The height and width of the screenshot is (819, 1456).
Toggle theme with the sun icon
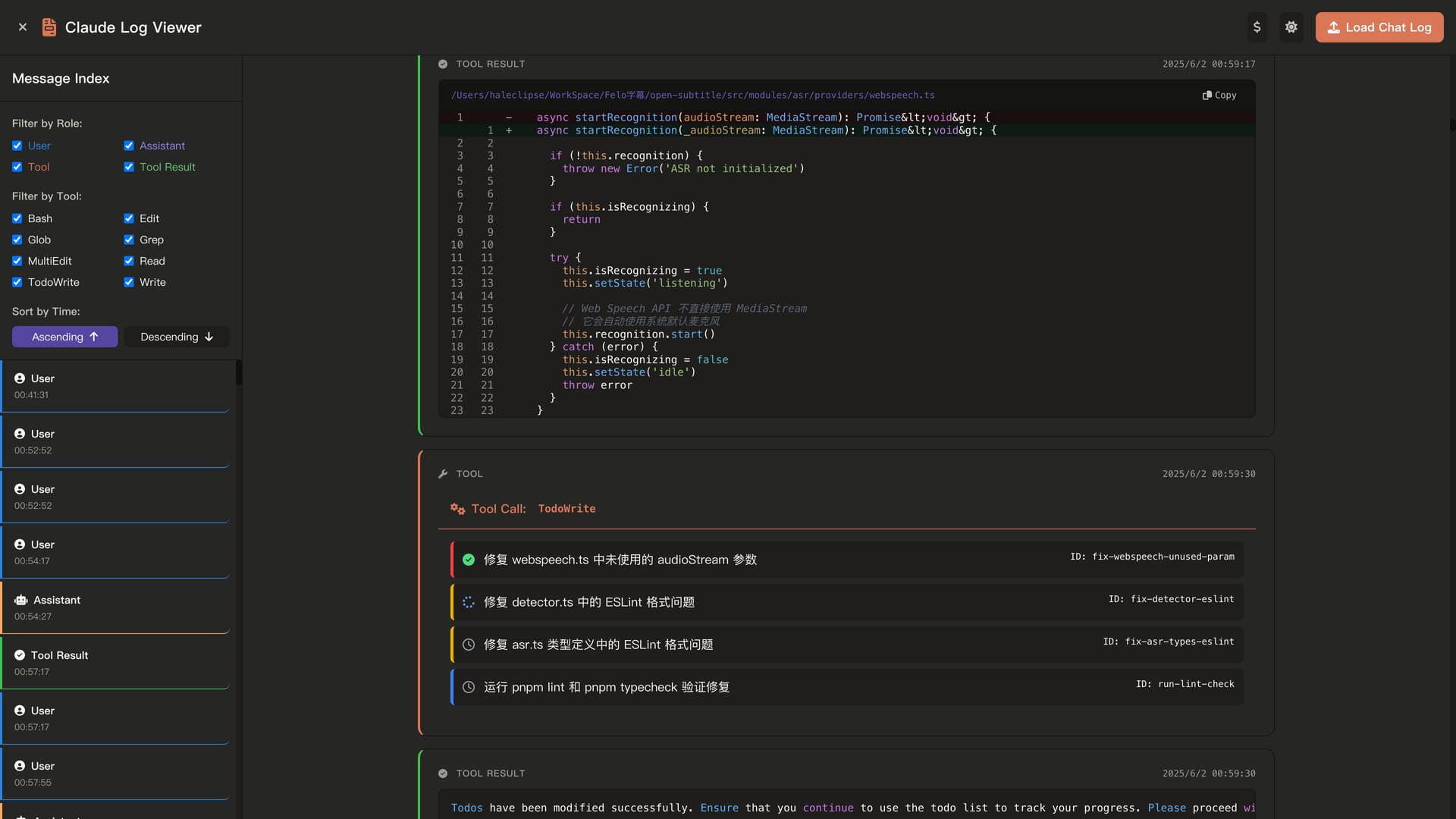1291,27
